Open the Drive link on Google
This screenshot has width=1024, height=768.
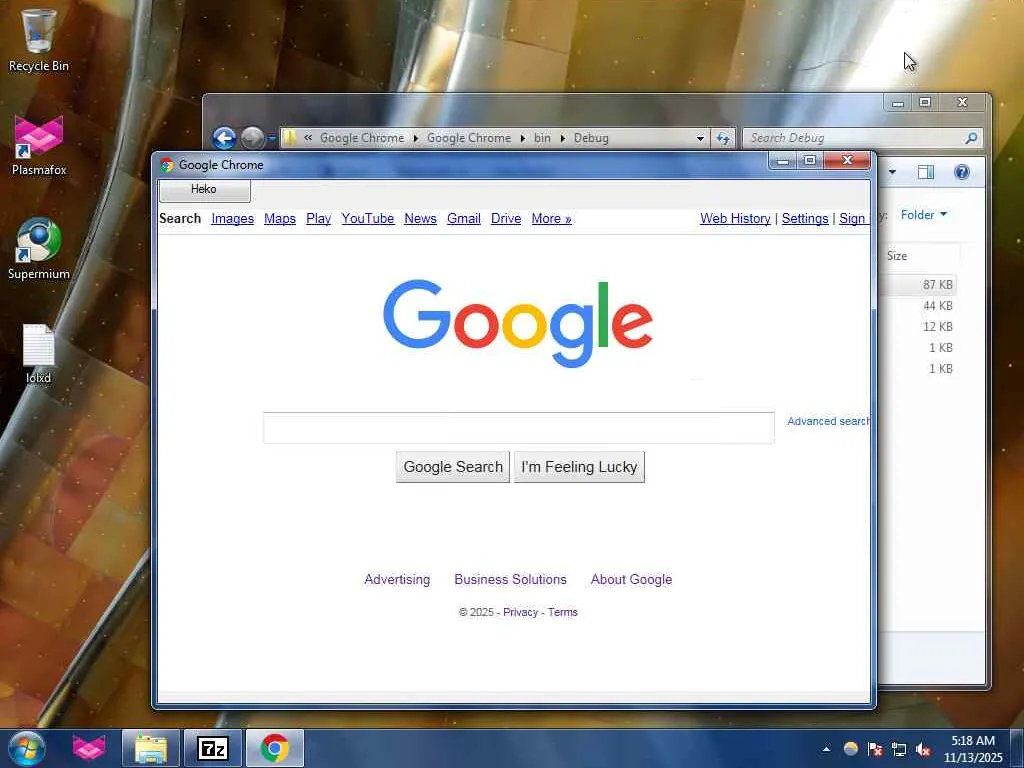tap(506, 219)
